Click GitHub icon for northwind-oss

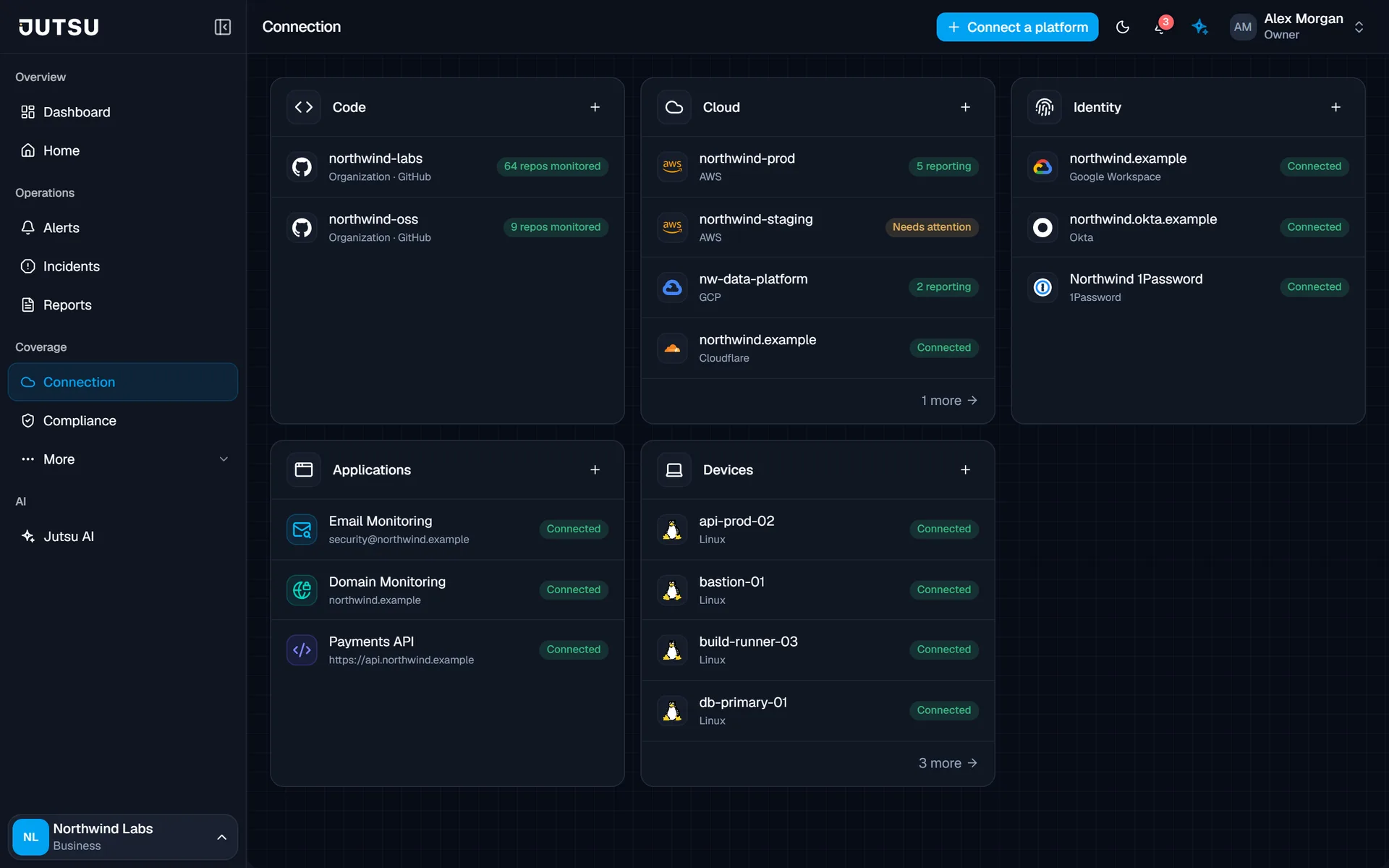pos(302,227)
